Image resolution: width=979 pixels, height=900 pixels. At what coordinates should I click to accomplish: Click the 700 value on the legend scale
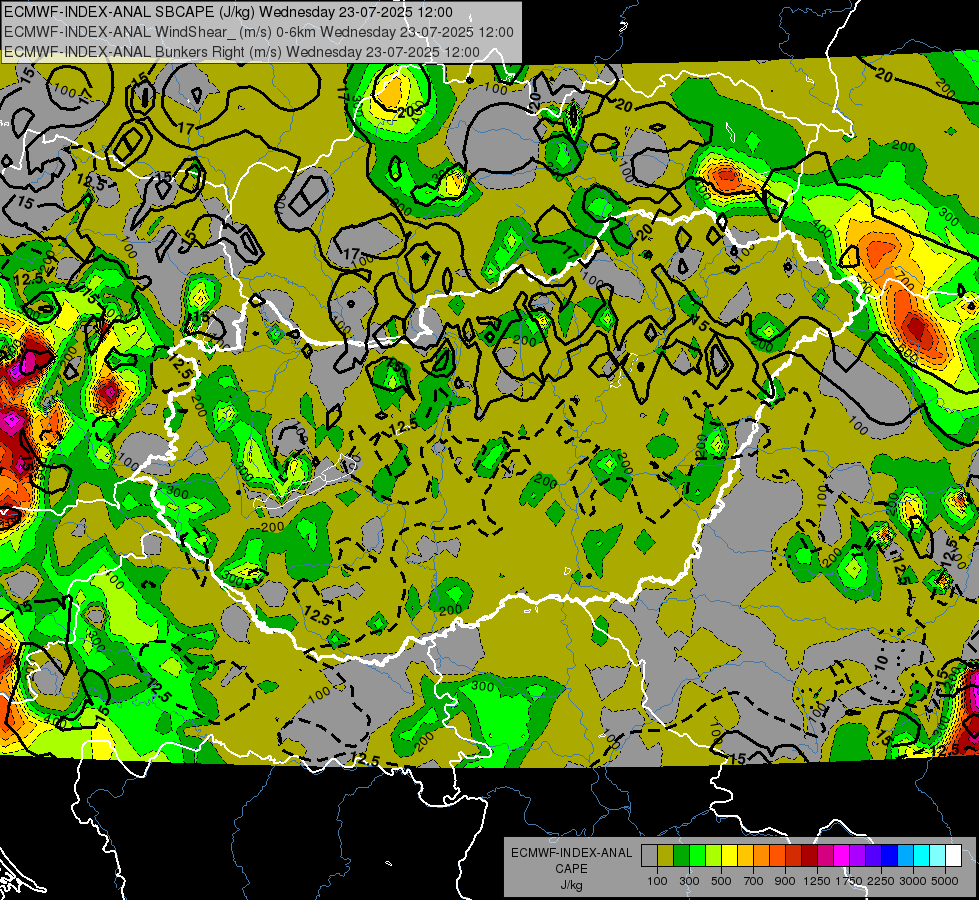click(754, 881)
